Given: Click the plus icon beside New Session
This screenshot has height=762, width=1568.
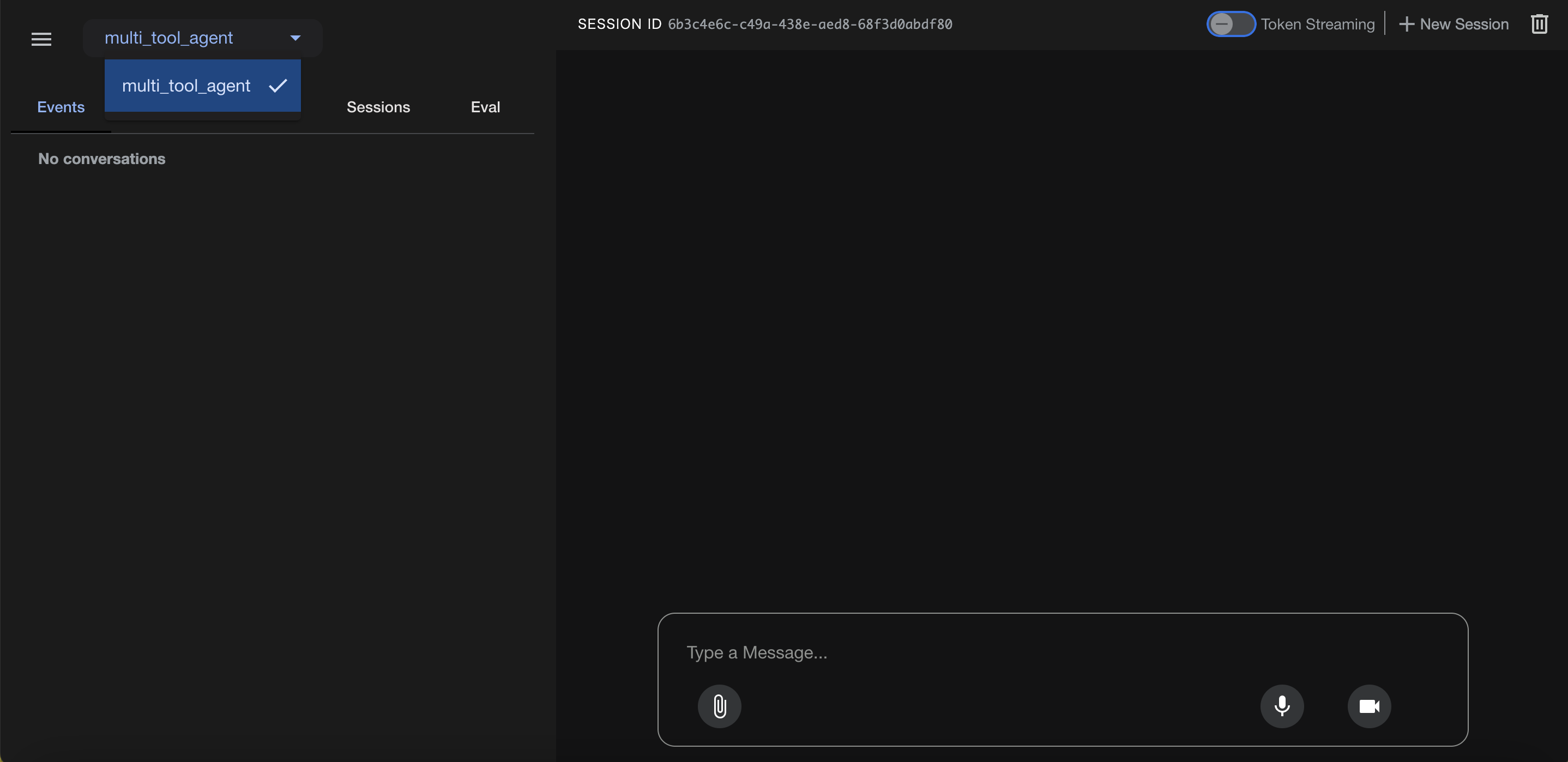Looking at the screenshot, I should point(1407,25).
